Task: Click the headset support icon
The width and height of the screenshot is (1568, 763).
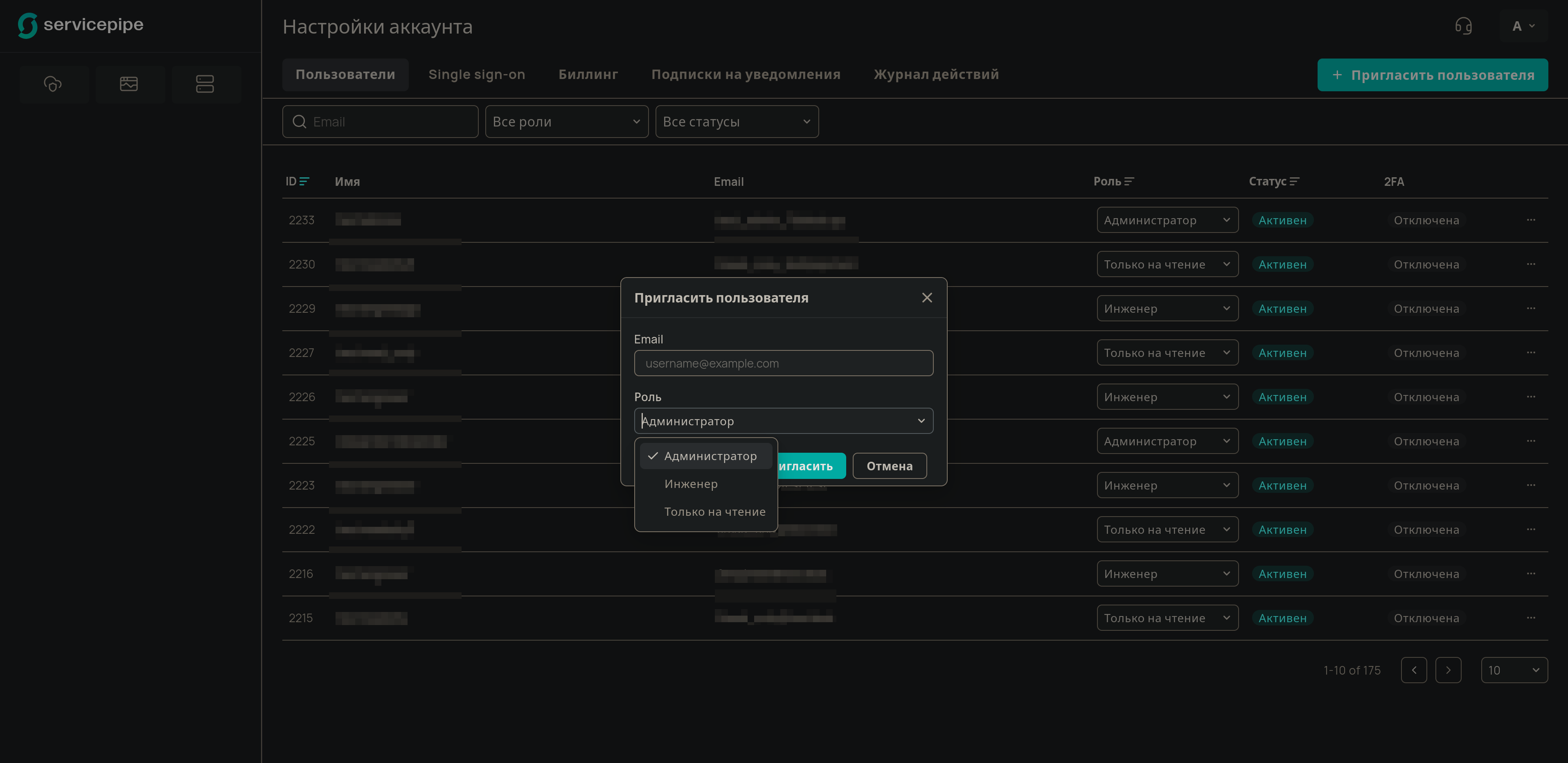Action: (1463, 26)
